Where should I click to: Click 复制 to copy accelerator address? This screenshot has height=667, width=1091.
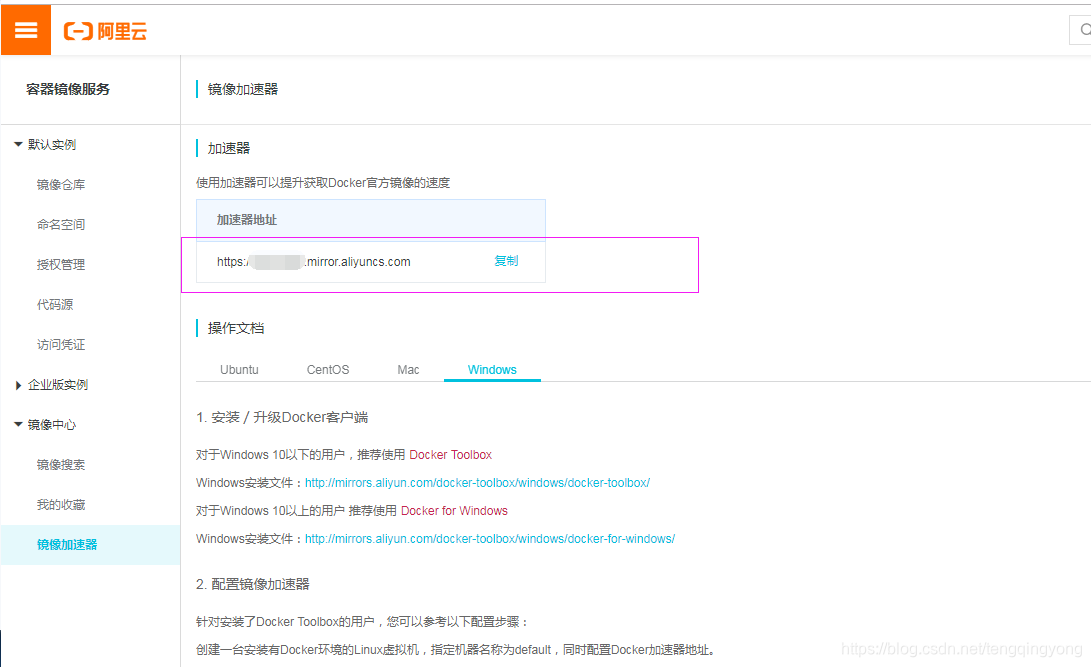pos(506,261)
